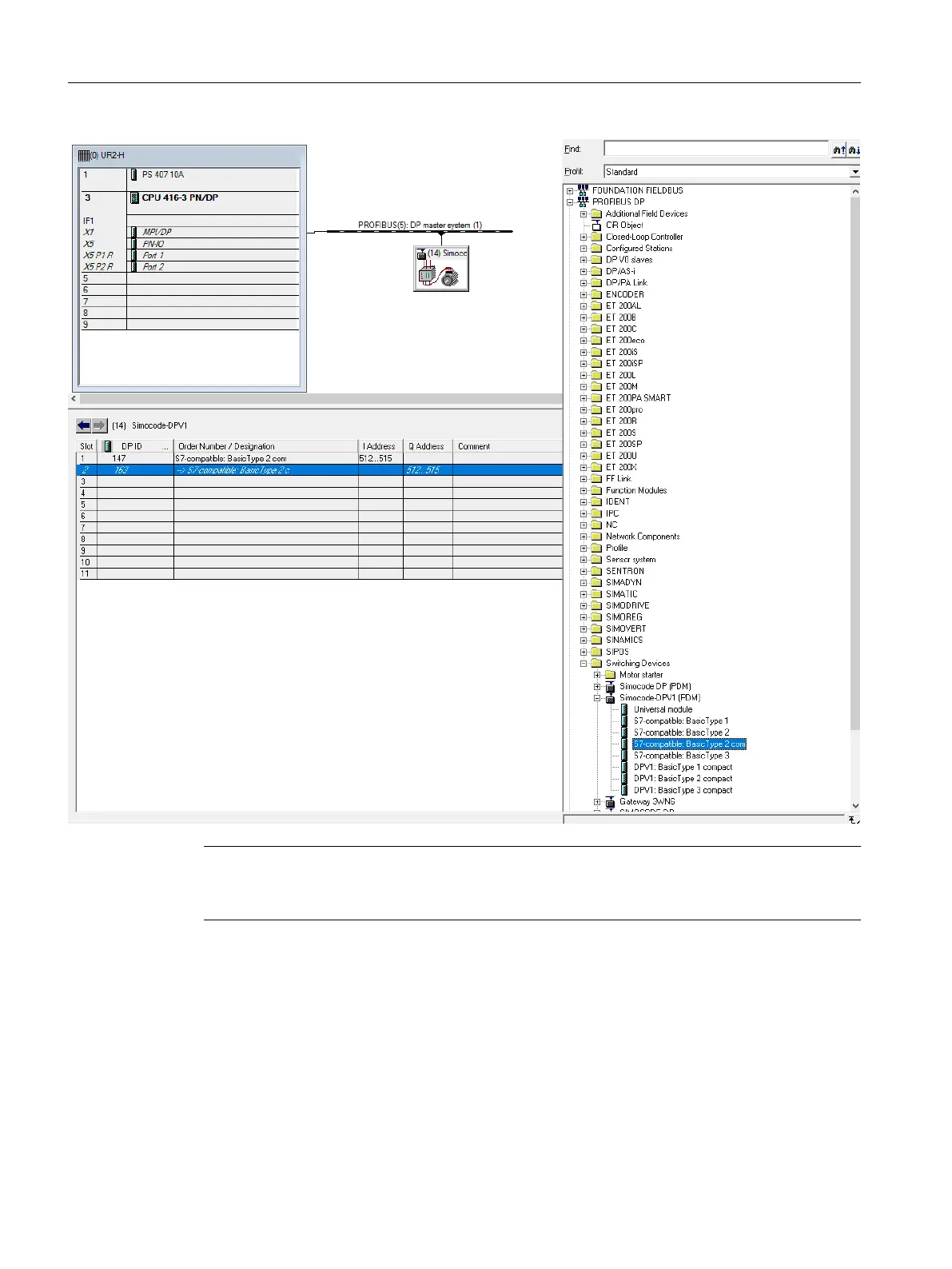Click the ET 200M folder icon
This screenshot has height=1269, width=952.
coord(596,386)
